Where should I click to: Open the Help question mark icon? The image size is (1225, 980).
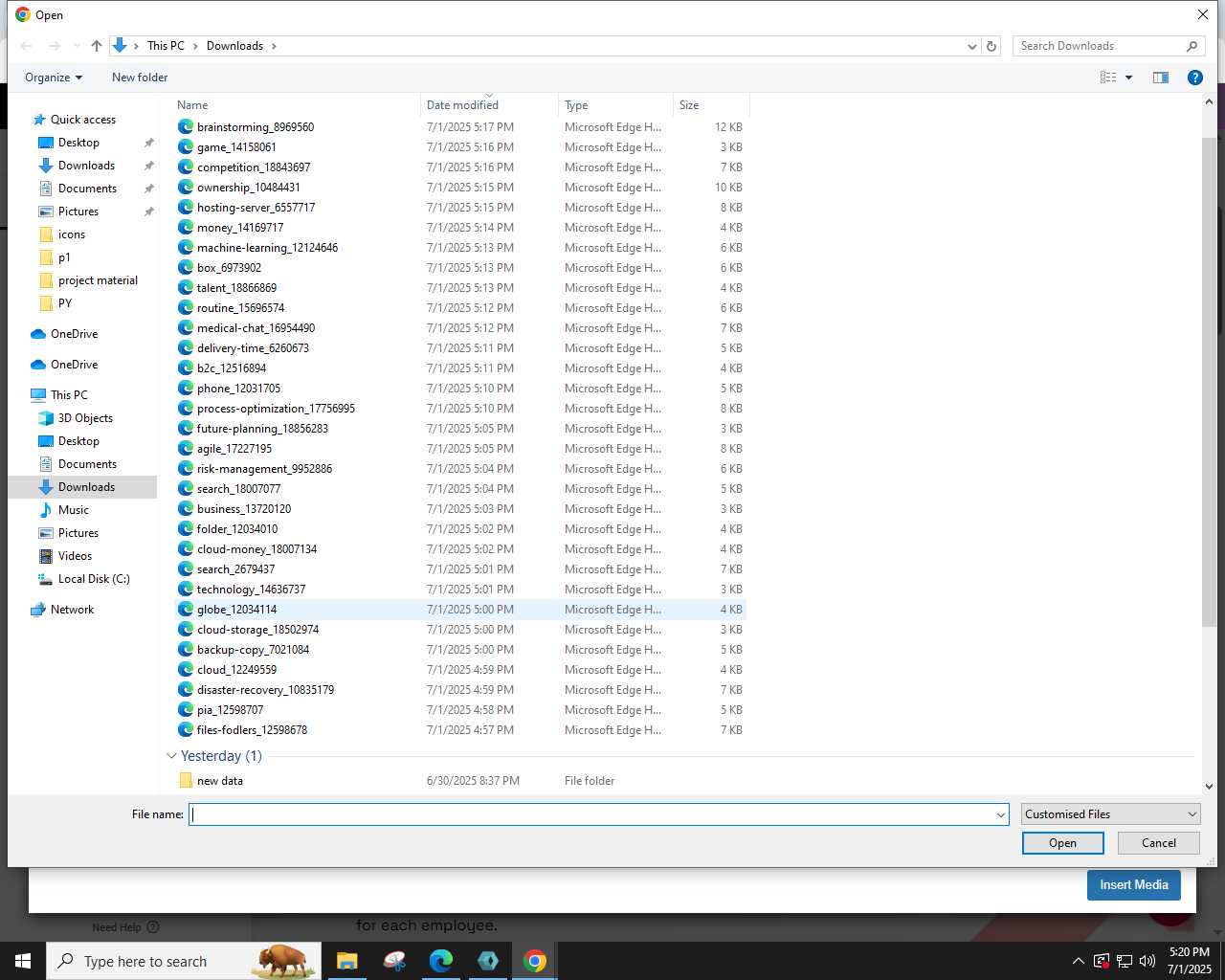point(1194,78)
